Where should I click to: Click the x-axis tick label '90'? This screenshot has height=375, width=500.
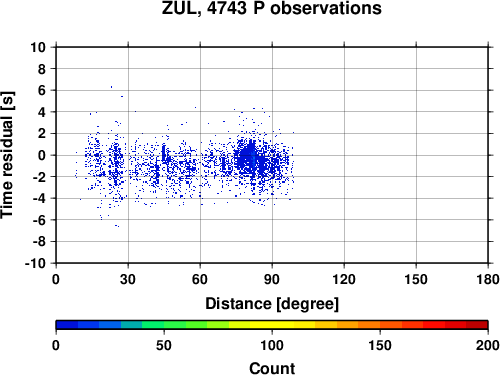(x=272, y=279)
